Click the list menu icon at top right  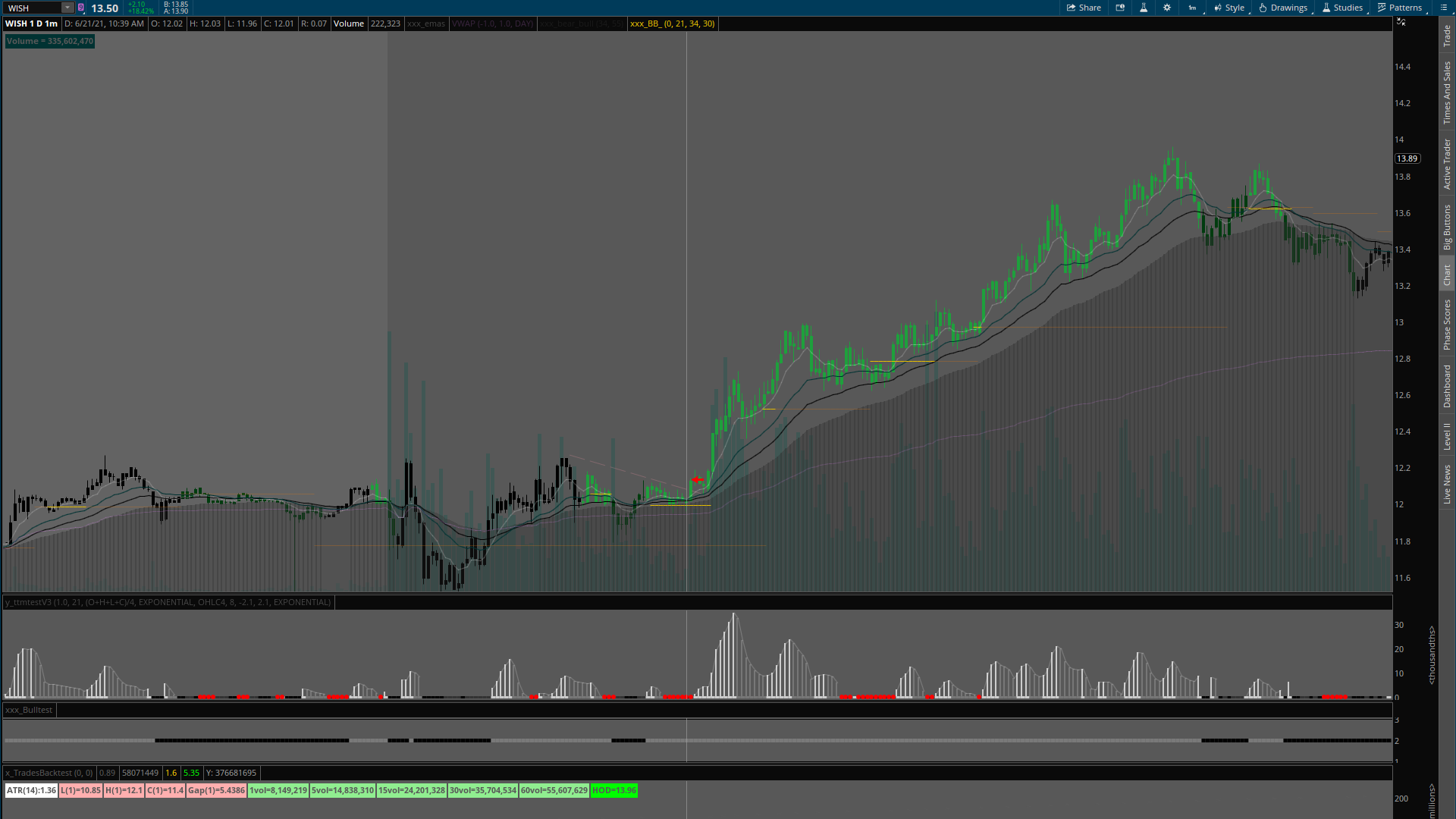click(x=1444, y=8)
